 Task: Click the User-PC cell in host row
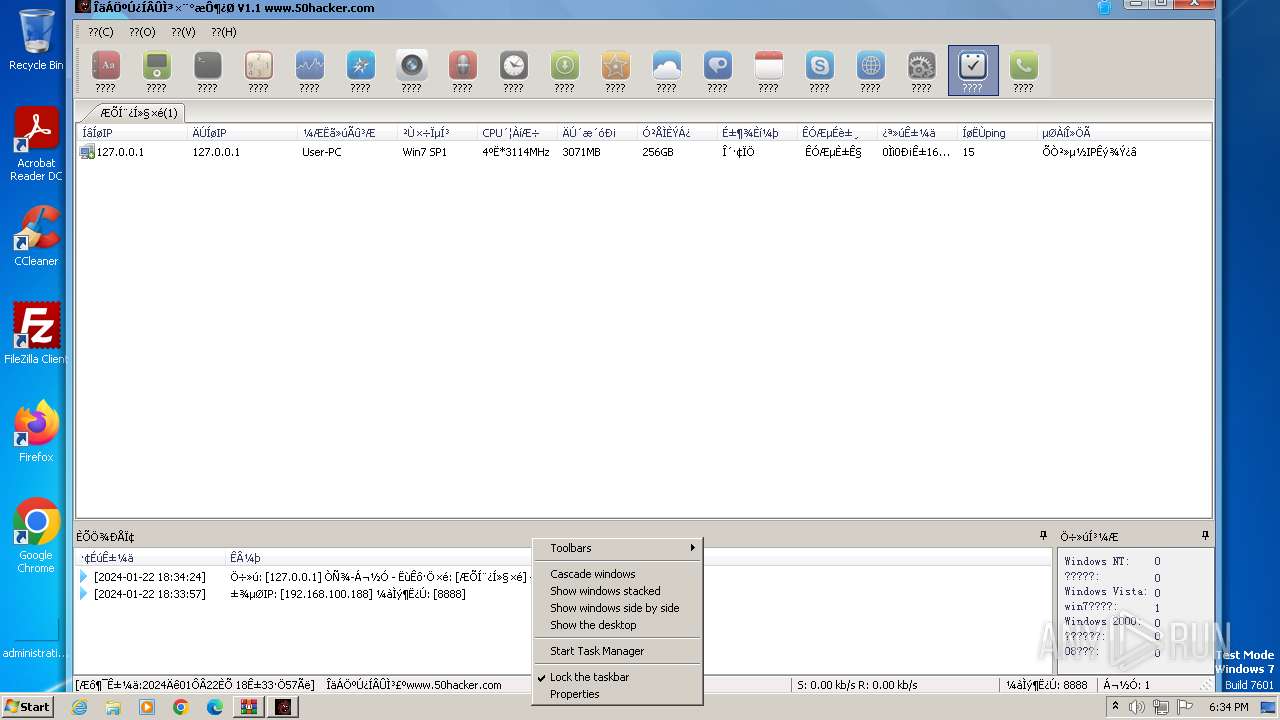(321, 152)
